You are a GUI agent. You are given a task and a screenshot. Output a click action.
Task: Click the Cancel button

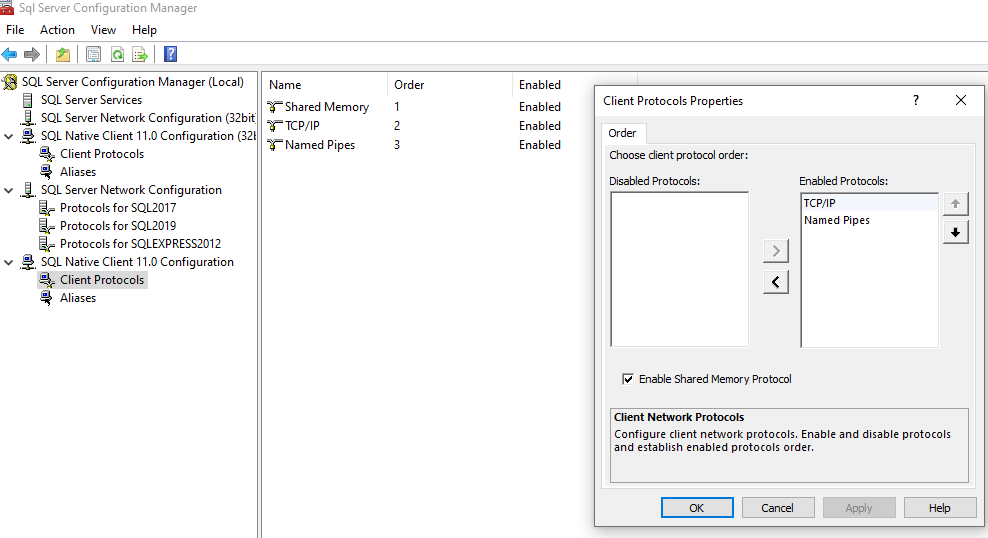(778, 508)
